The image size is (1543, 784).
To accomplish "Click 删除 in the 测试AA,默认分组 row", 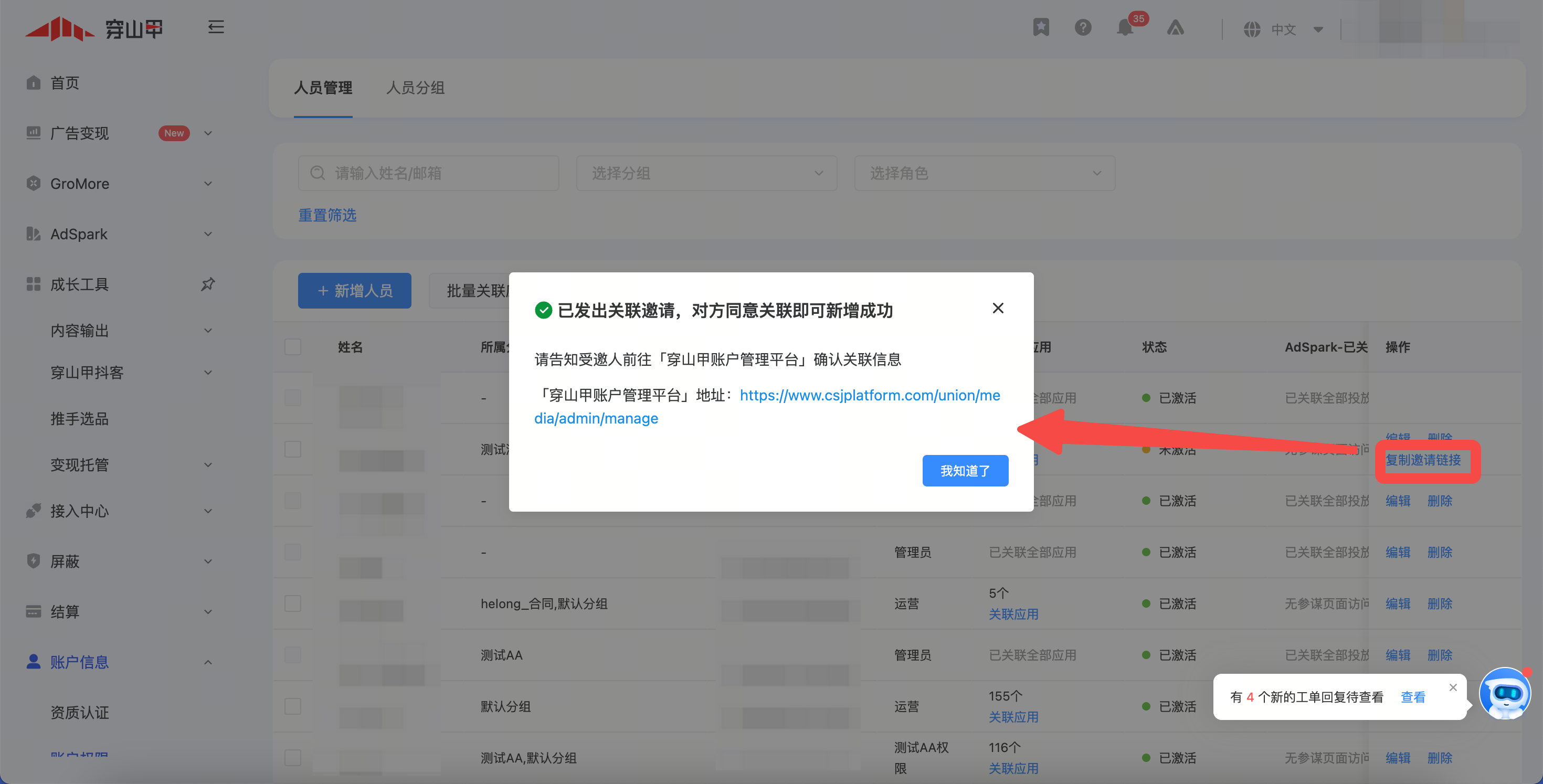I will click(1440, 758).
